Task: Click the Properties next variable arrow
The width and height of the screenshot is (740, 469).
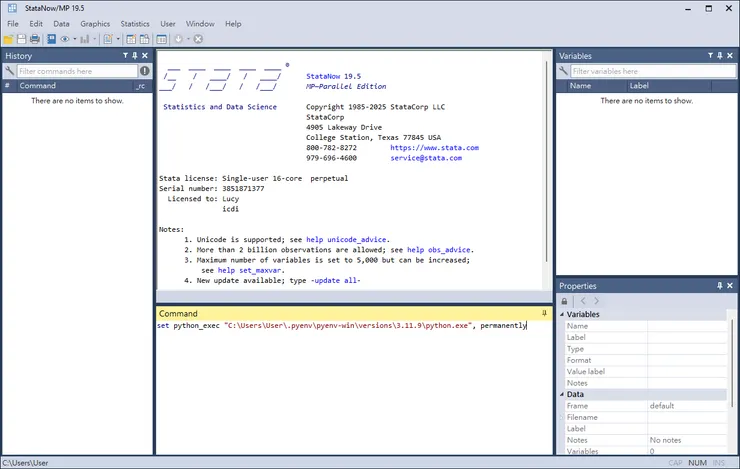Action: click(597, 301)
